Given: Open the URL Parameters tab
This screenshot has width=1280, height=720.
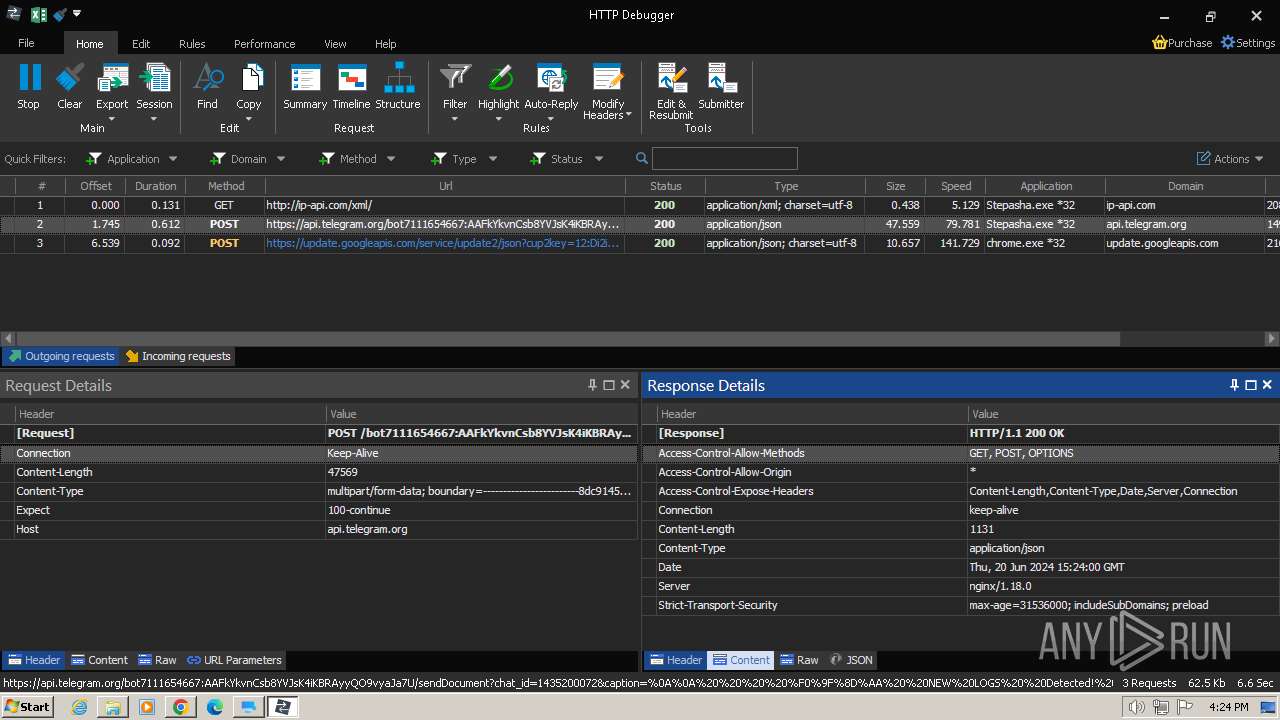Looking at the screenshot, I should tap(234, 660).
